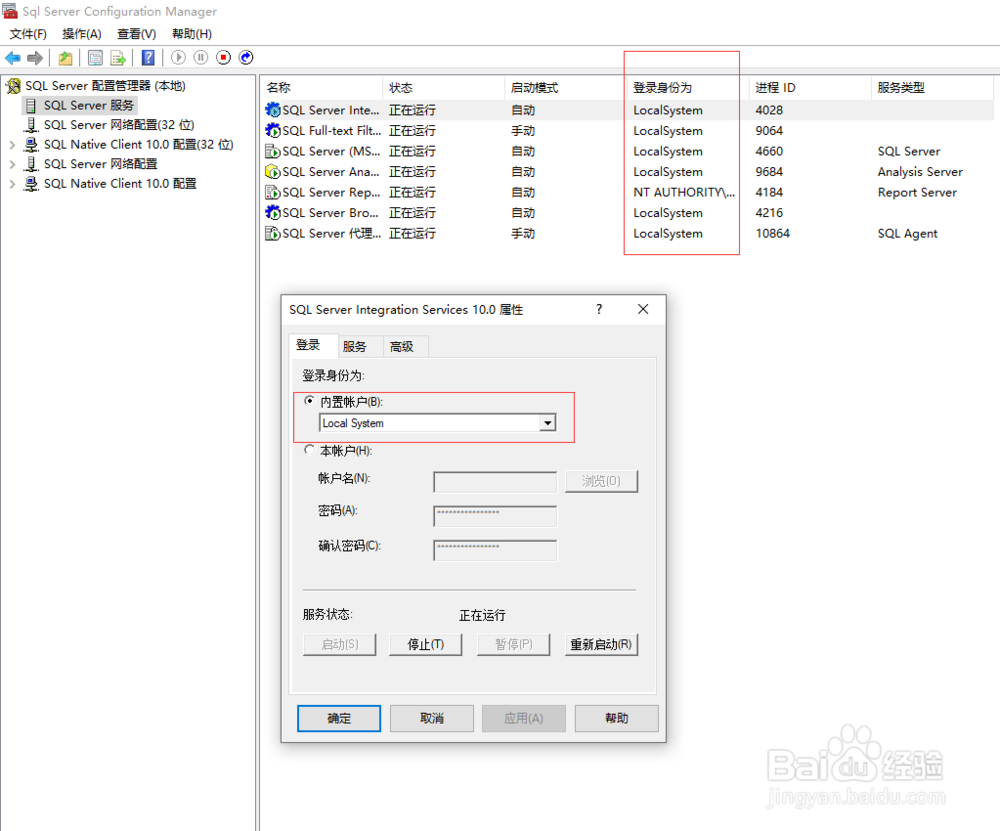This screenshot has width=1000, height=831.
Task: Sort by the 名称 column header
Action: [x=321, y=87]
